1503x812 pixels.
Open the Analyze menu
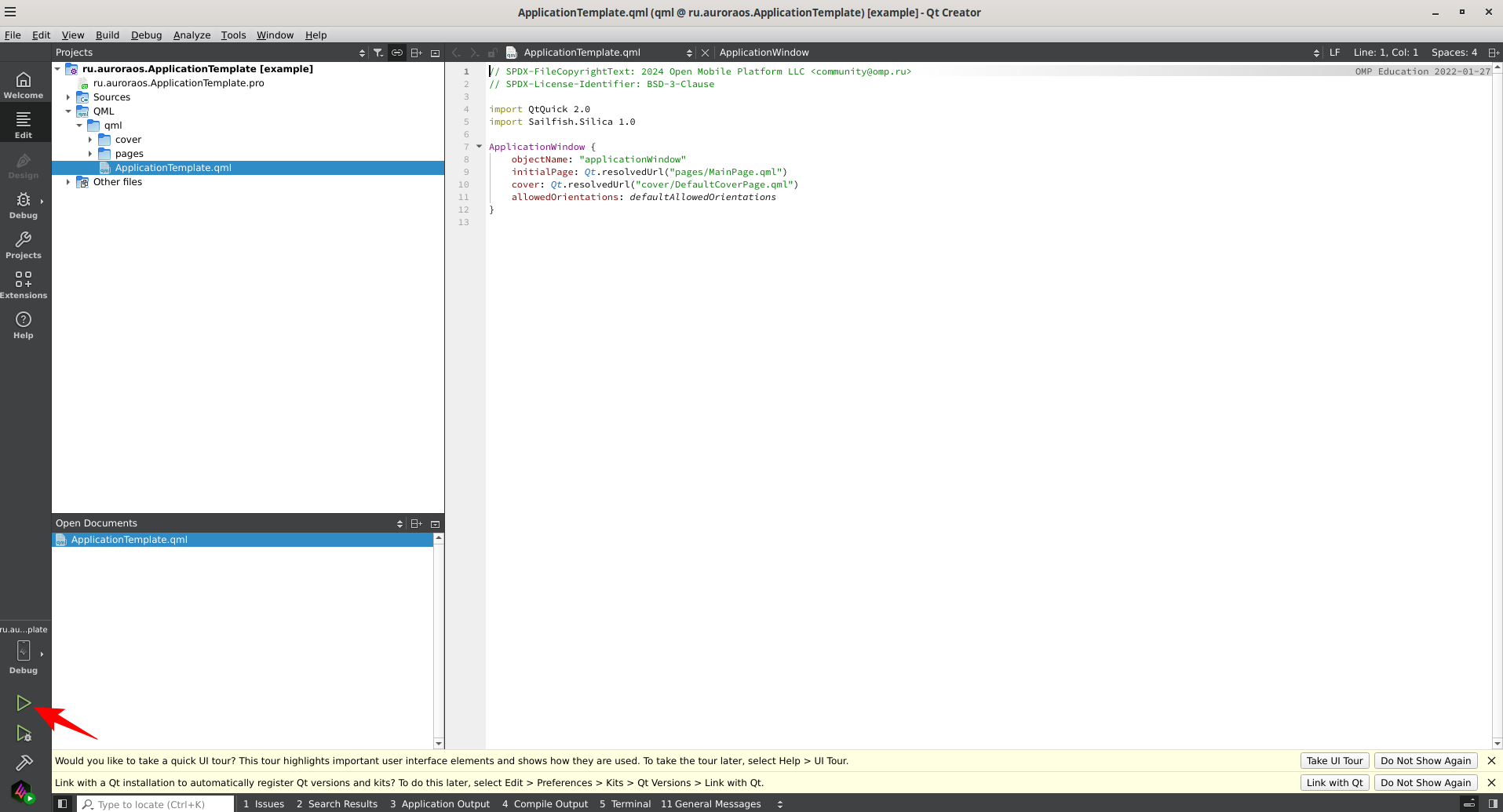click(x=192, y=35)
